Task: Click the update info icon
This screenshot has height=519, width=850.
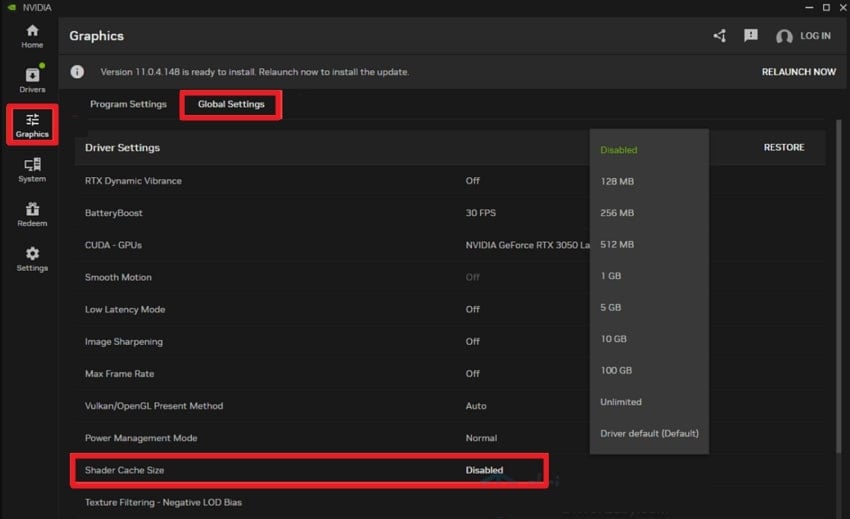Action: (x=77, y=72)
